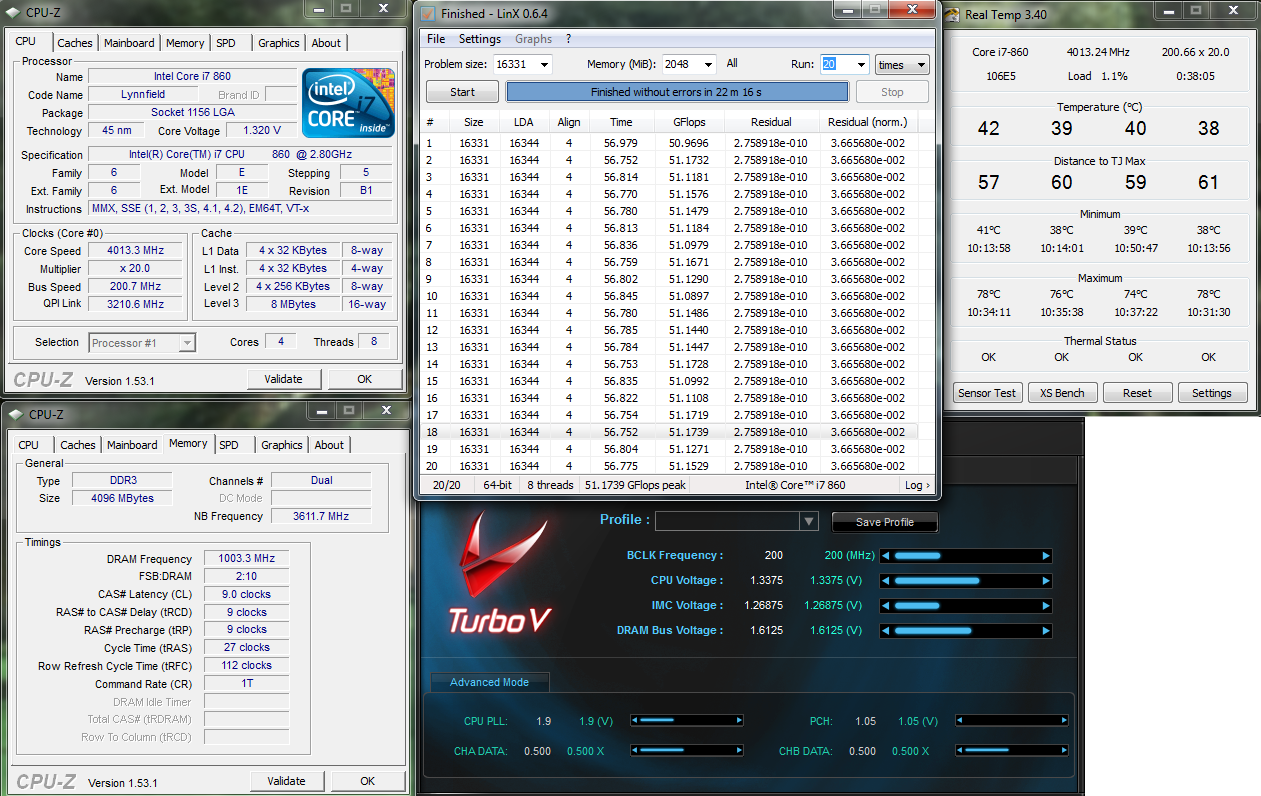Open the Problem size dropdown in LinX
This screenshot has width=1261, height=796.
[544, 64]
